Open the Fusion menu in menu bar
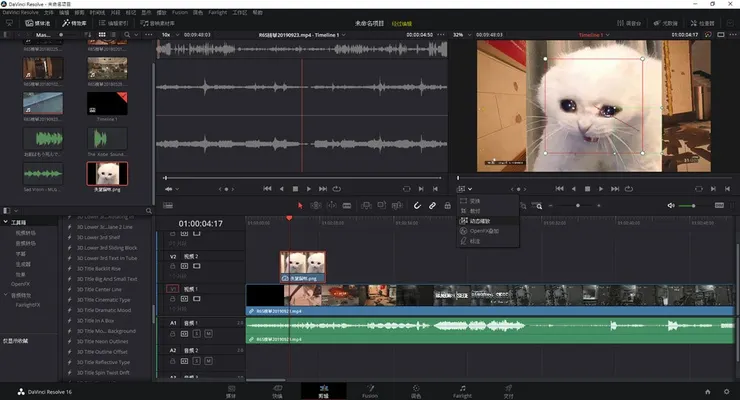The width and height of the screenshot is (740, 400). [x=179, y=12]
